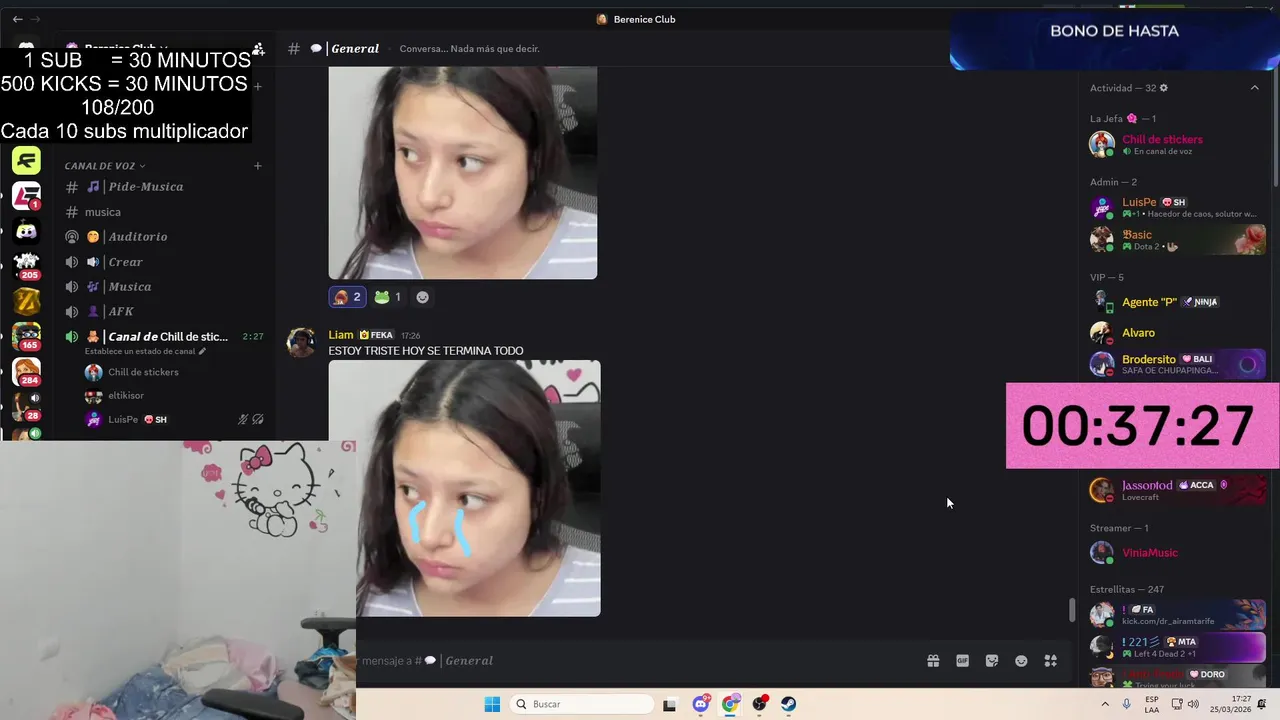Create a channel in CANAL DE VOZ
1280x720 pixels.
257,166
